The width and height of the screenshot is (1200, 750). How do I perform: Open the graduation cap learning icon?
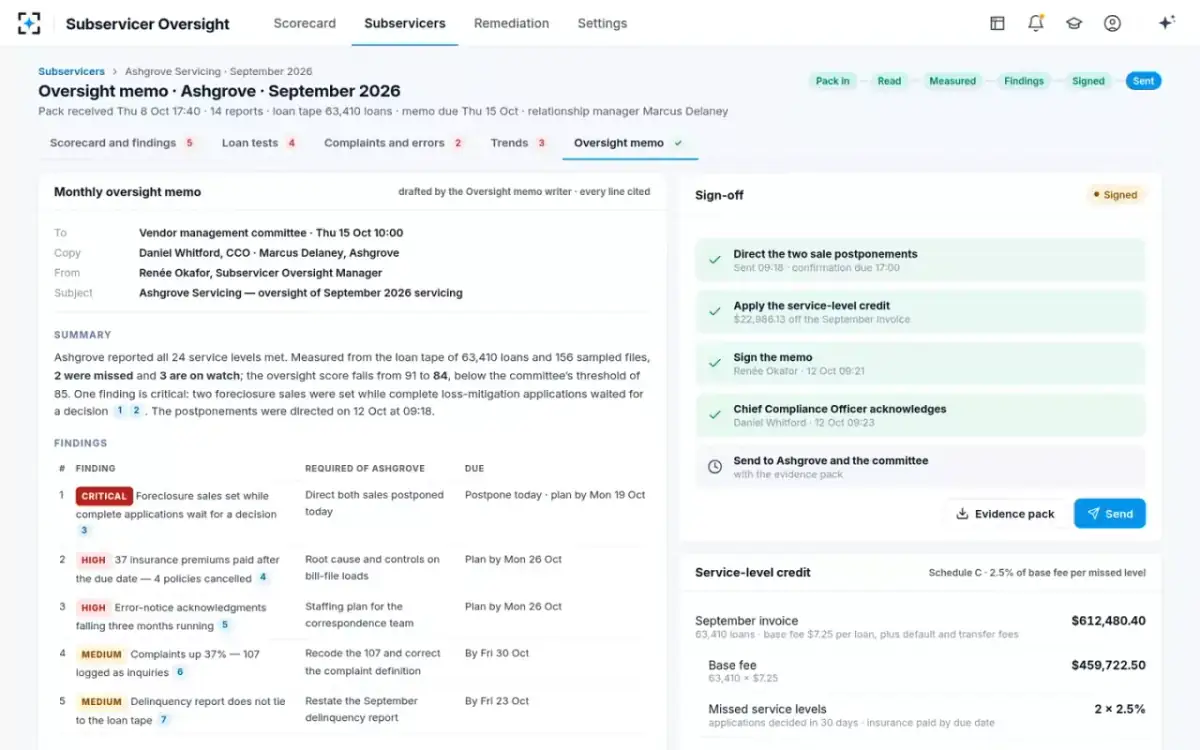click(1074, 23)
